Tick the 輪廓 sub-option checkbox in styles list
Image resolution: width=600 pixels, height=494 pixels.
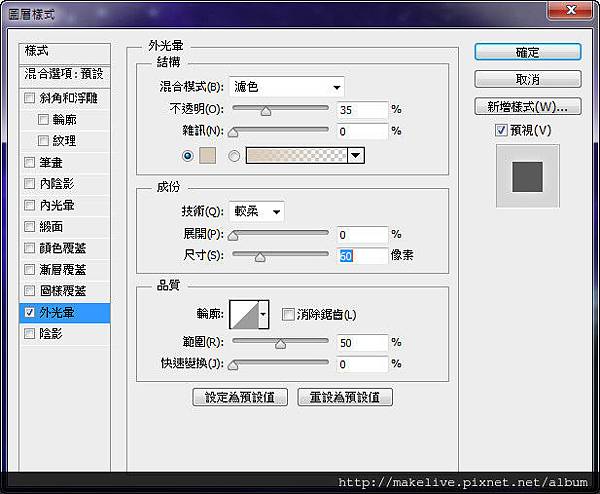[x=43, y=119]
